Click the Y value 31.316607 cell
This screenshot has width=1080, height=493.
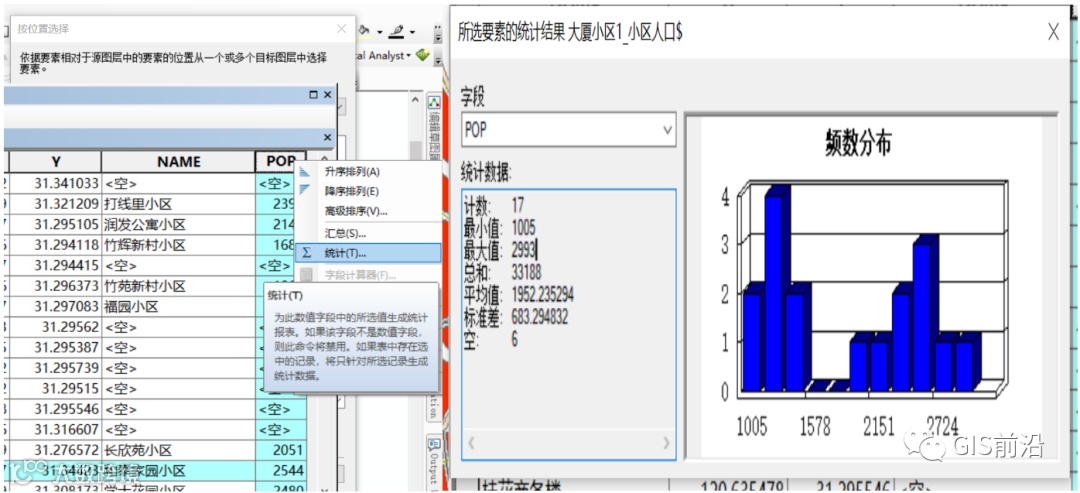(55, 430)
